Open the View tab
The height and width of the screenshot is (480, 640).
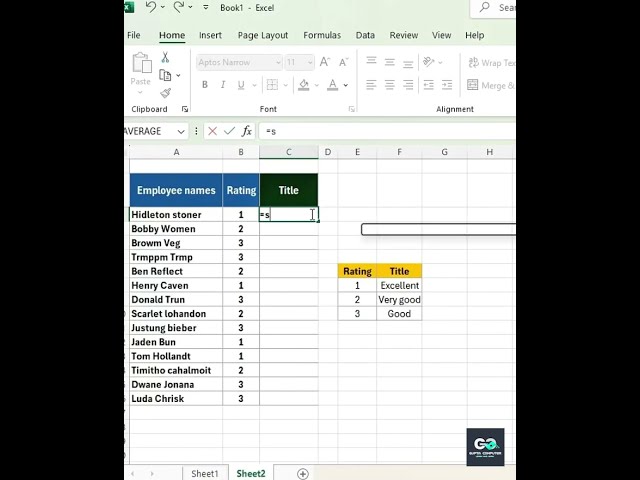click(x=442, y=35)
